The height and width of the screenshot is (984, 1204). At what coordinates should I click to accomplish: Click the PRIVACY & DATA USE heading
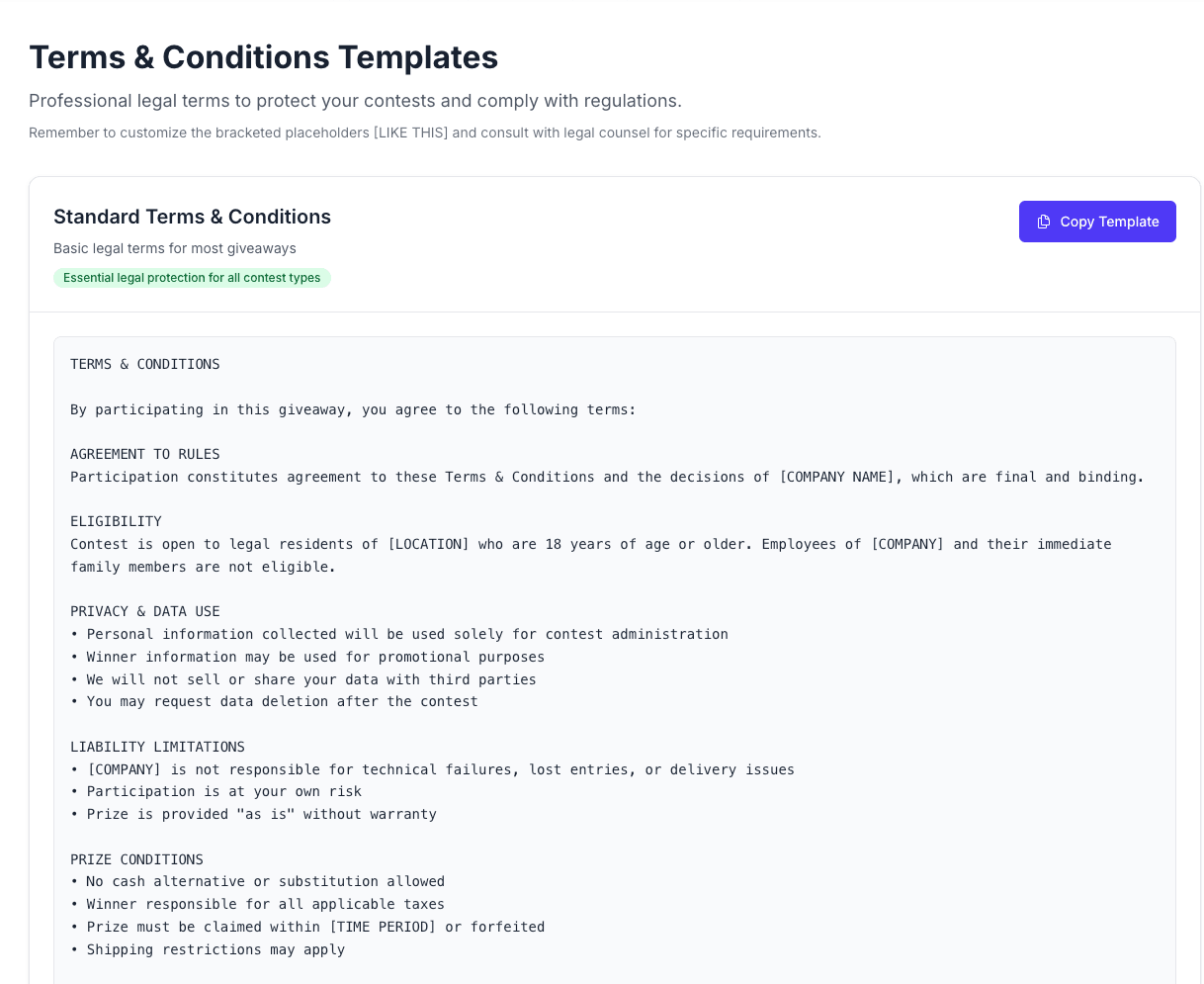click(145, 611)
